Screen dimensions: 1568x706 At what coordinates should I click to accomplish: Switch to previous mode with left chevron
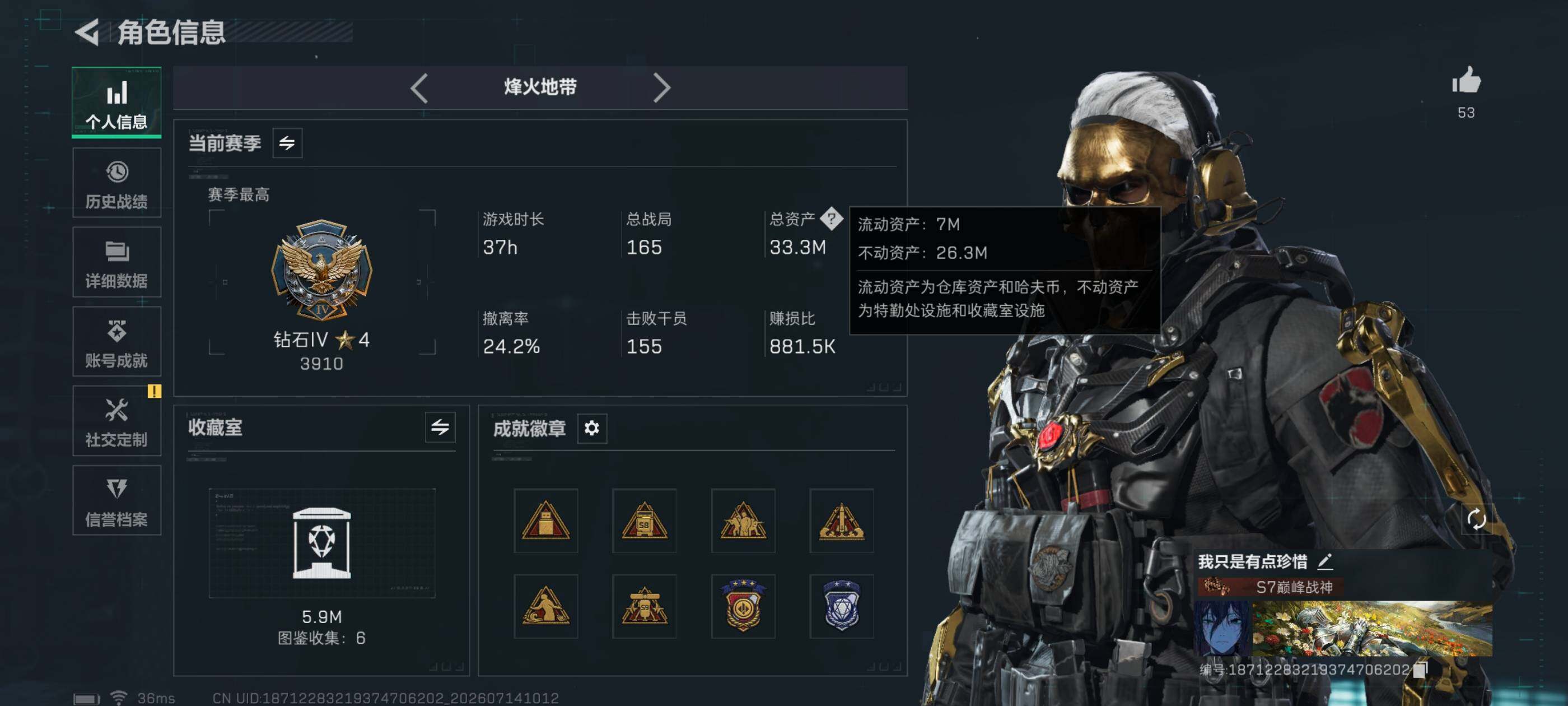pyautogui.click(x=419, y=89)
